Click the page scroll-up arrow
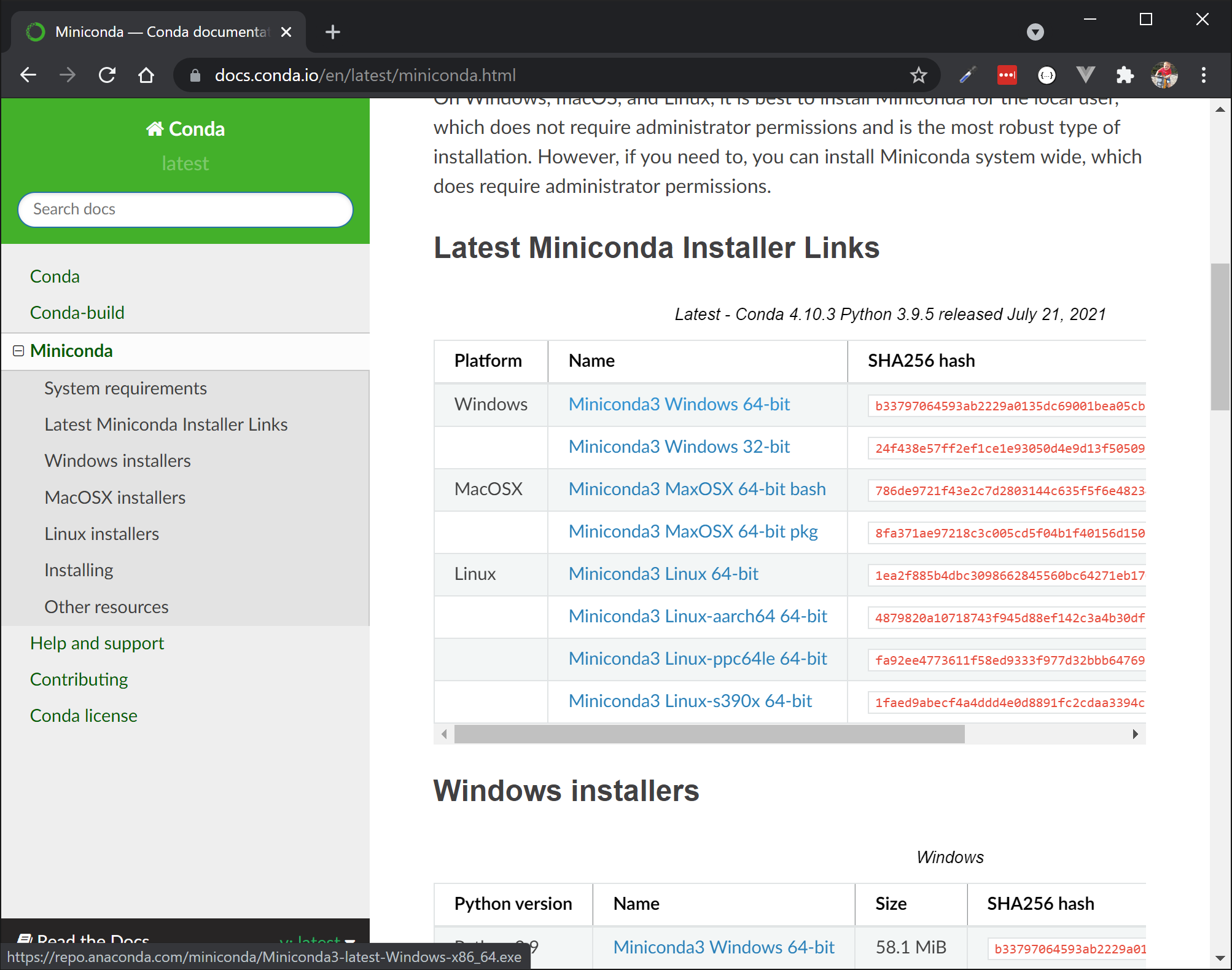 click(1220, 109)
